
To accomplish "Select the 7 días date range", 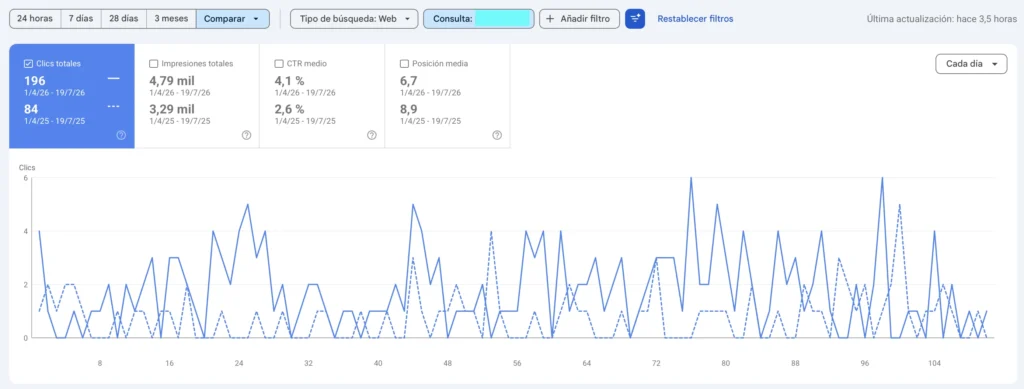I will click(81, 19).
